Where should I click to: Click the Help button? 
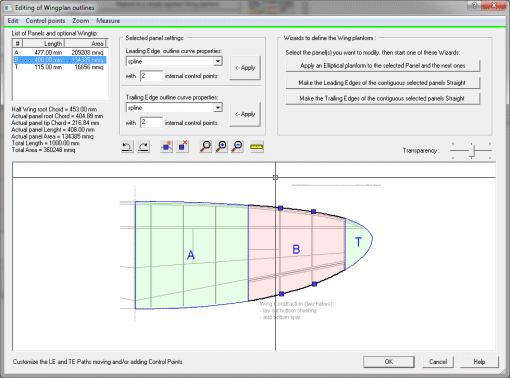point(479,362)
